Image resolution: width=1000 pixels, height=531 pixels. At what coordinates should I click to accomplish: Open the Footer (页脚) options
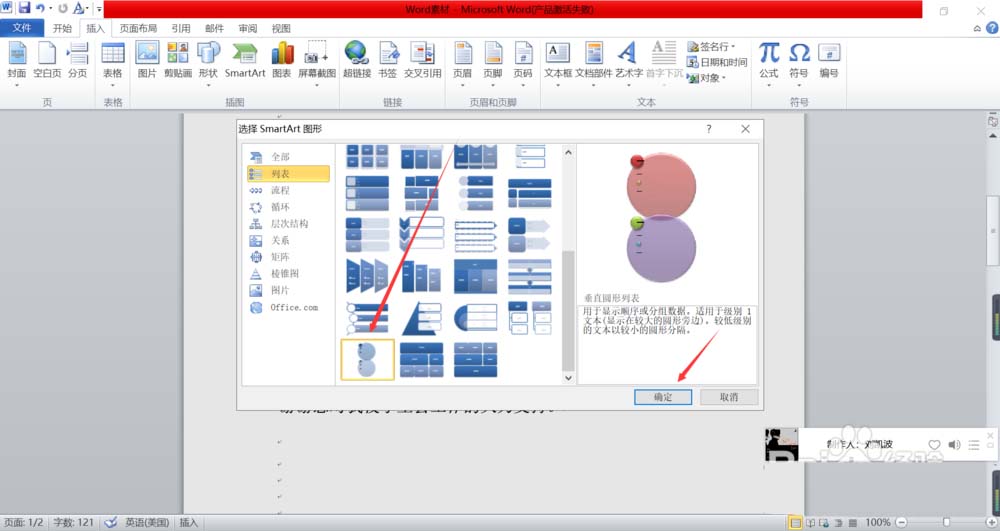[493, 62]
